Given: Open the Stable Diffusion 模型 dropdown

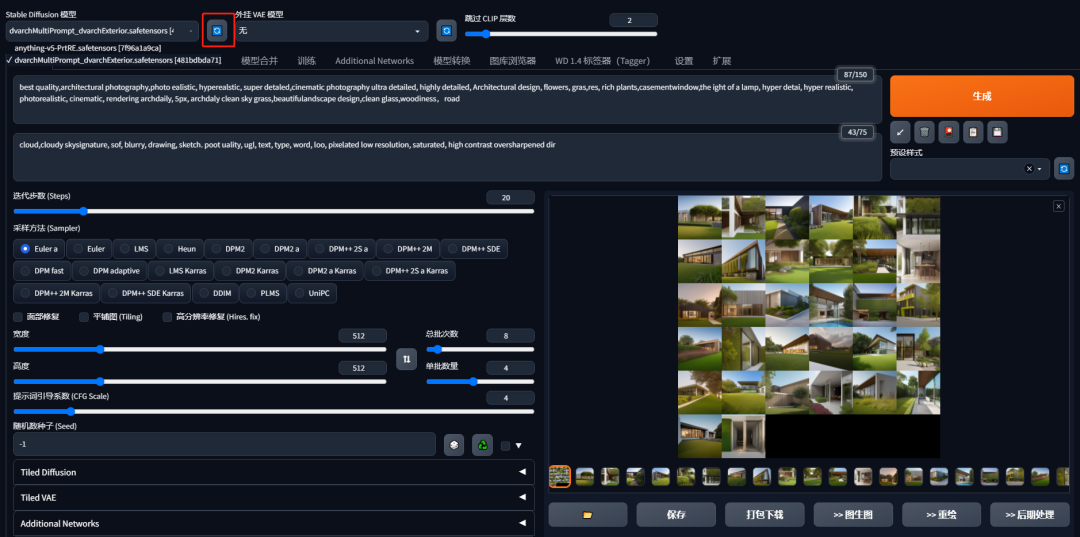Looking at the screenshot, I should (102, 31).
